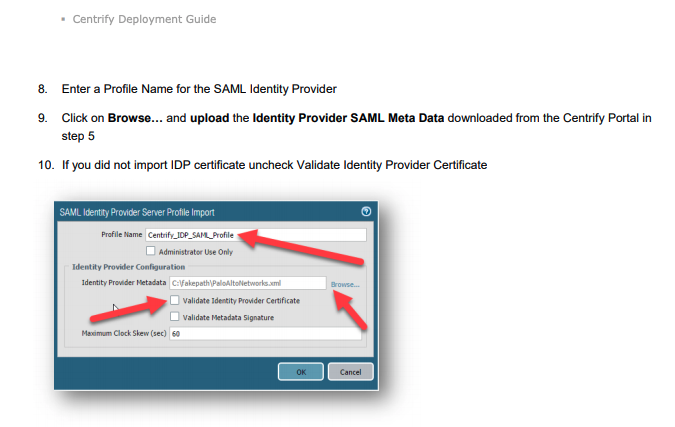675x427 pixels.
Task: Click the dialog title 'SAML Identity Provider Server Profile Import'
Action: click(137, 212)
